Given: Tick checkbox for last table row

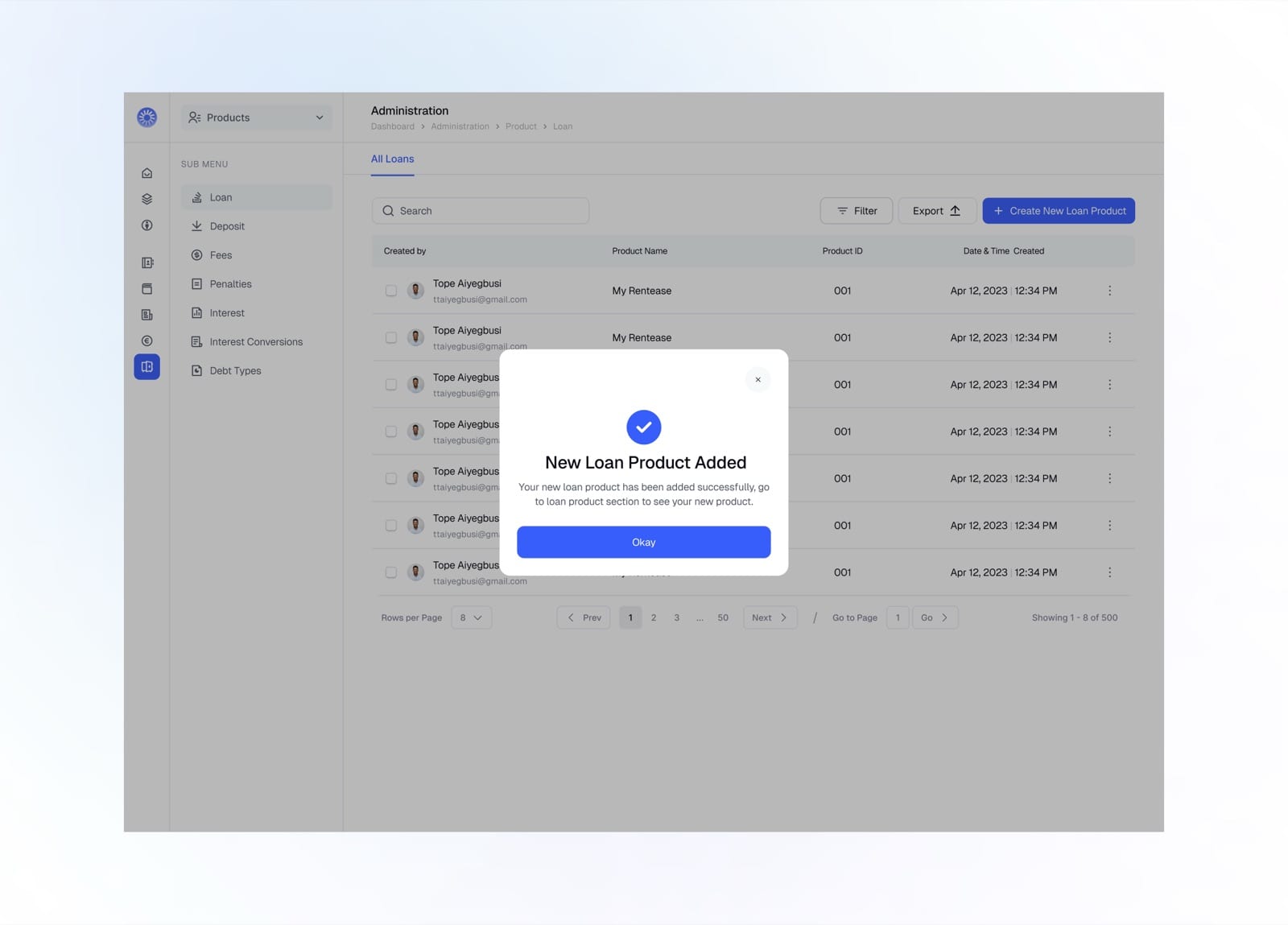Looking at the screenshot, I should [x=391, y=572].
